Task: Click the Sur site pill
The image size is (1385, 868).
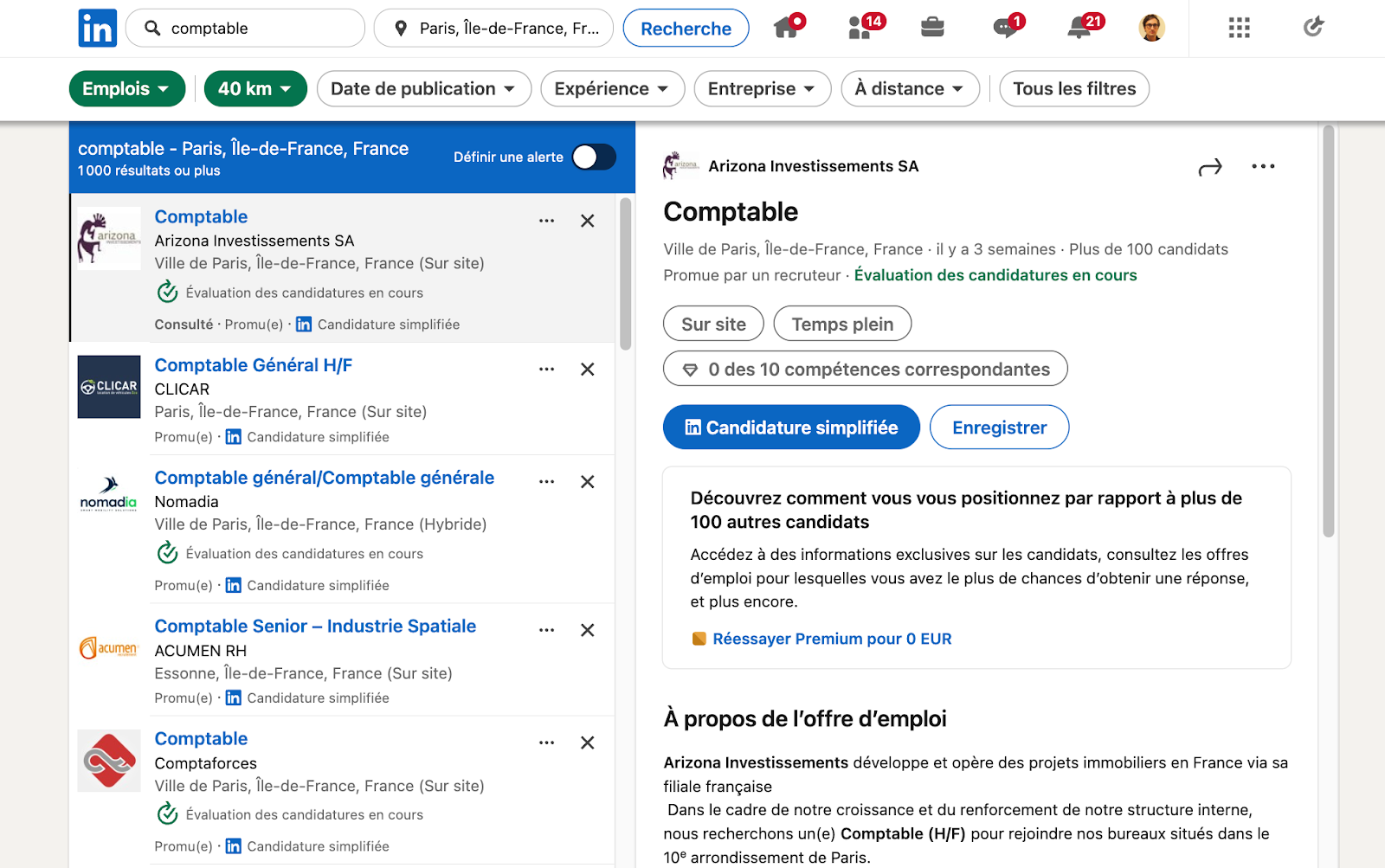Action: point(713,324)
